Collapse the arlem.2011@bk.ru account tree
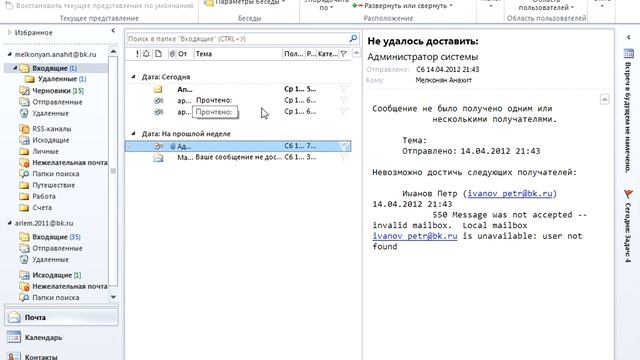640x360 pixels. point(9,223)
